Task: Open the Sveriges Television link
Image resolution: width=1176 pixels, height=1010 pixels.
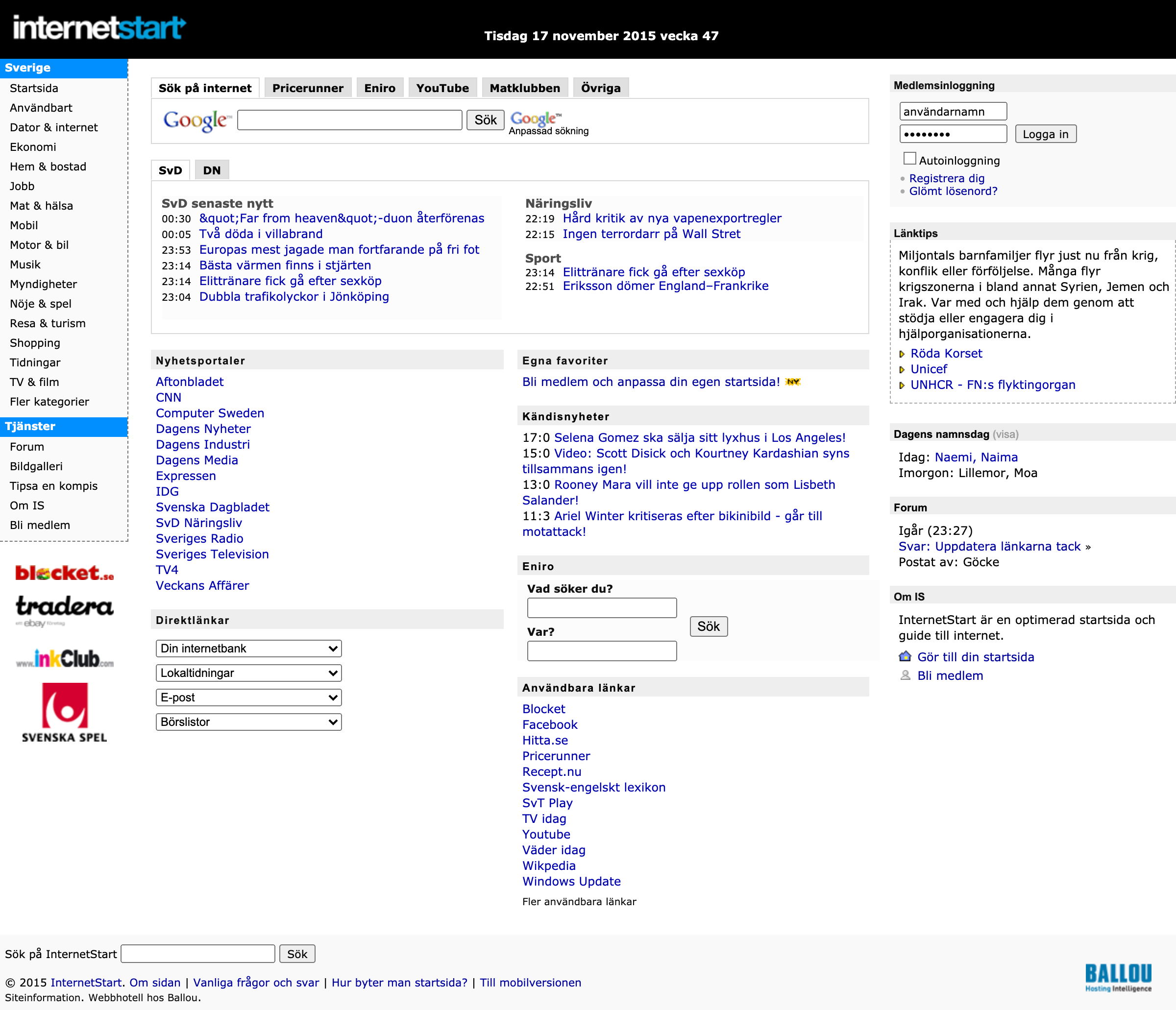Action: (212, 554)
